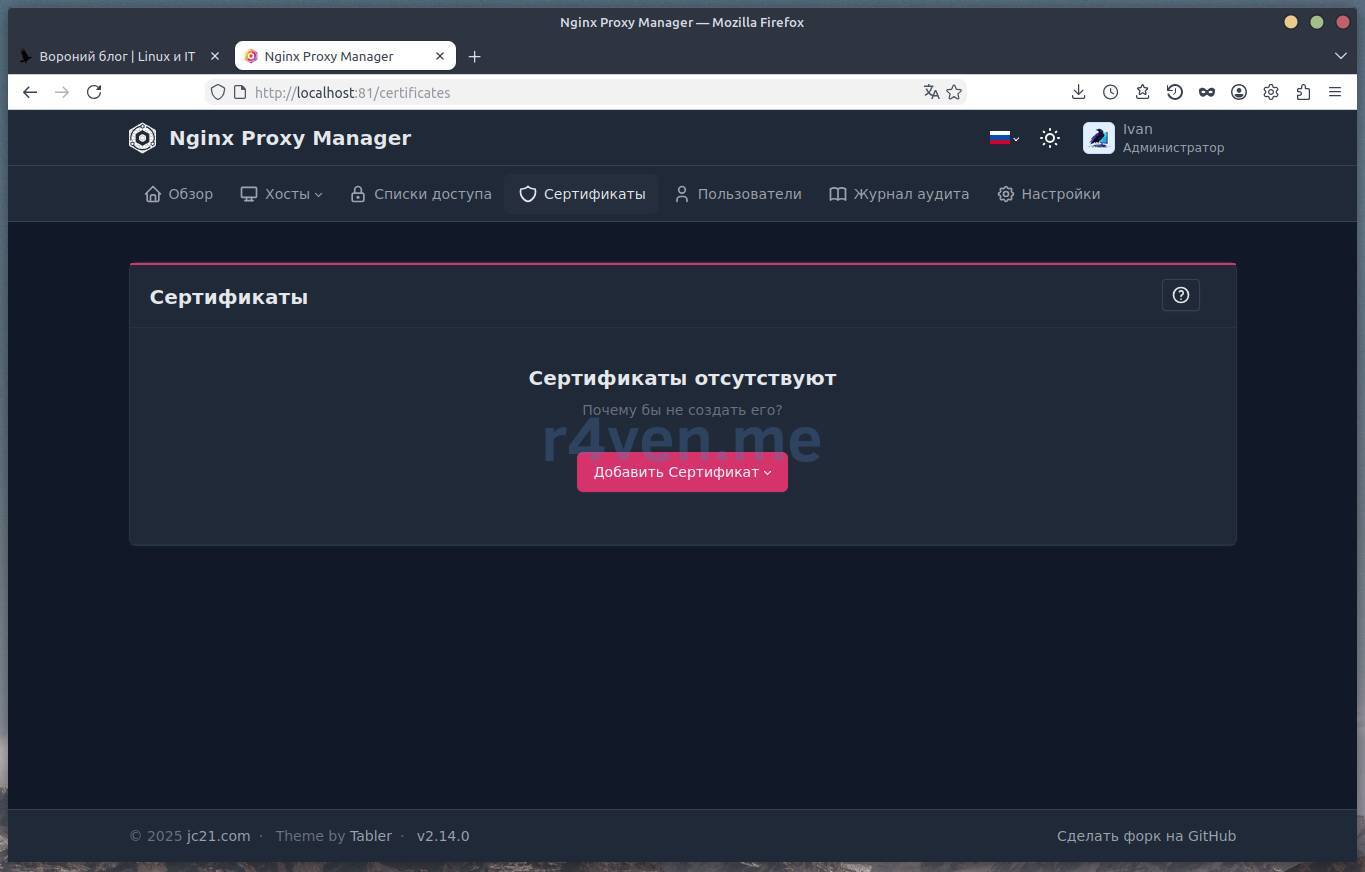Open the Russian flag language dropdown
Viewport: 1365px width, 872px height.
pos(1003,139)
